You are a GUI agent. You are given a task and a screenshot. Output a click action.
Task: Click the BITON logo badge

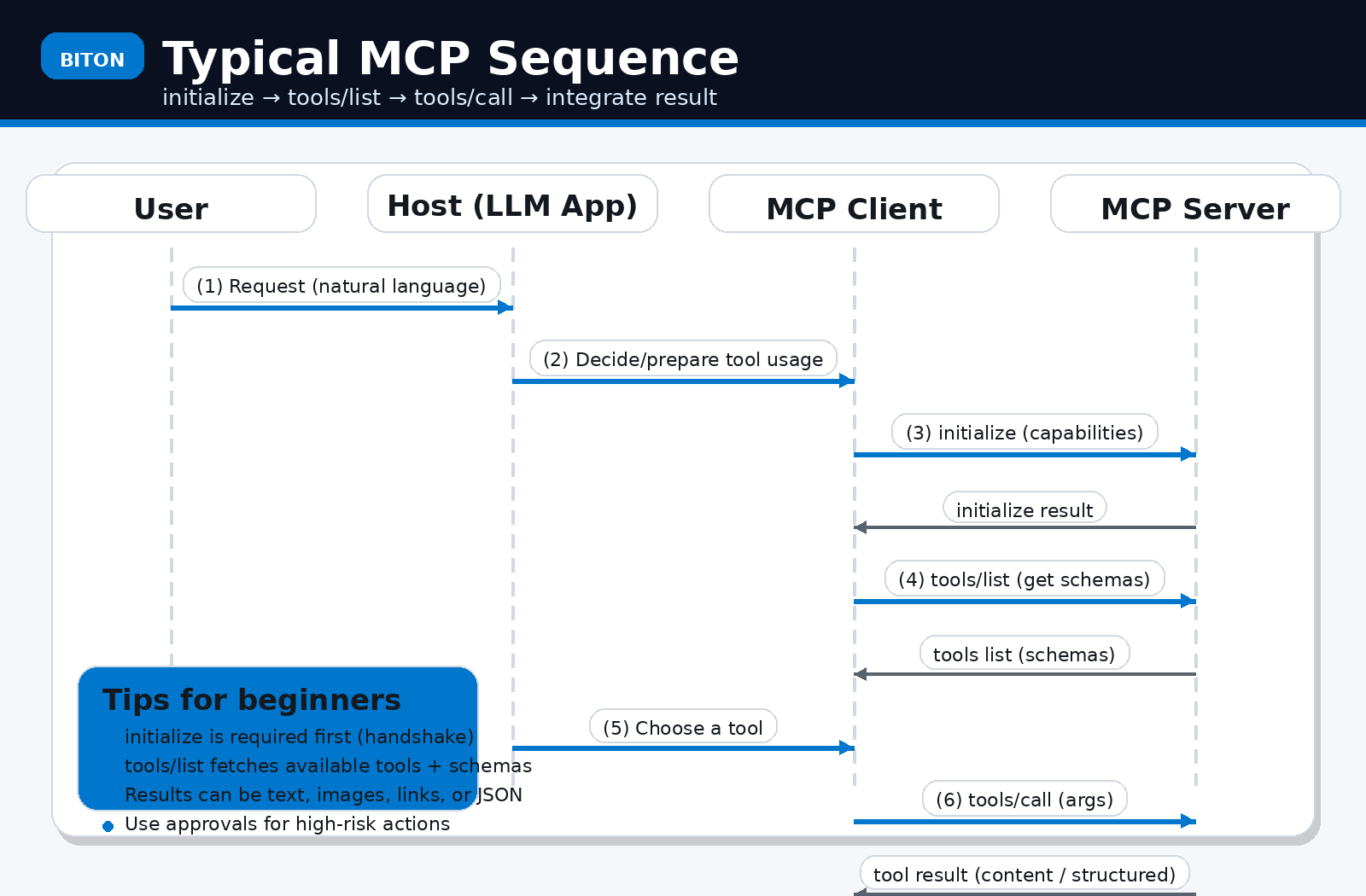[x=92, y=57]
